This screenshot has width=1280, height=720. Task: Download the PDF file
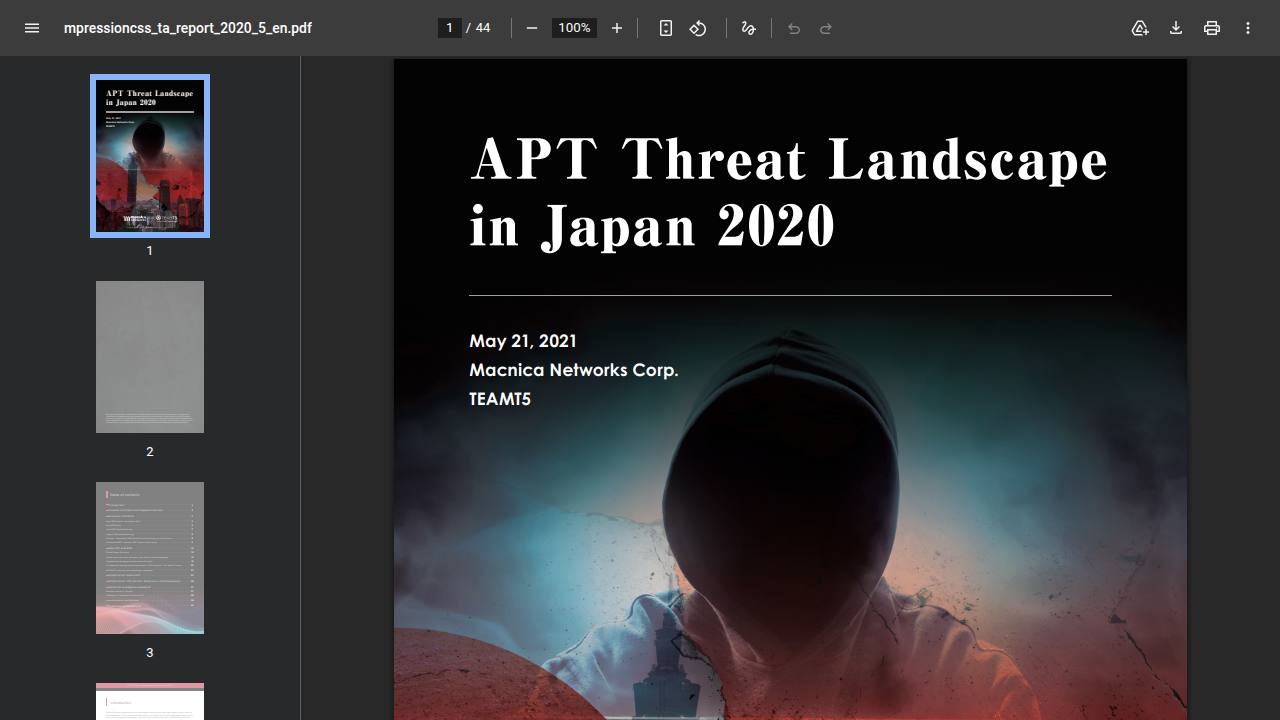tap(1176, 28)
